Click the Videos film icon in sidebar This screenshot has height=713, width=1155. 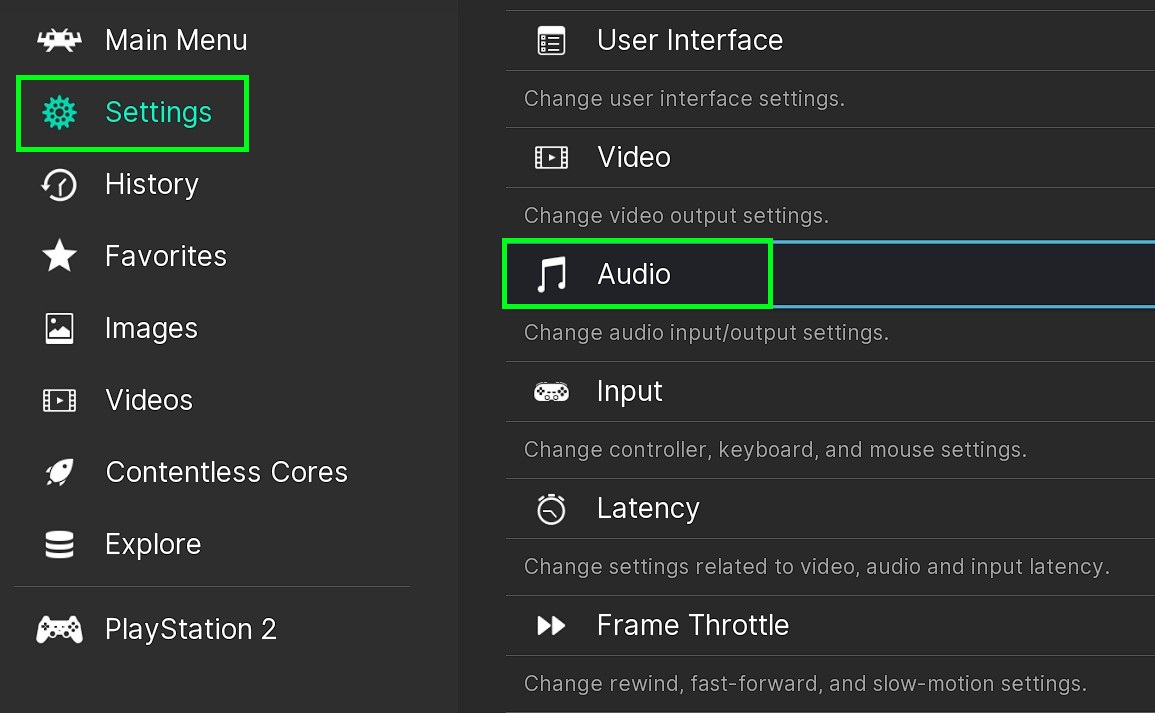59,400
